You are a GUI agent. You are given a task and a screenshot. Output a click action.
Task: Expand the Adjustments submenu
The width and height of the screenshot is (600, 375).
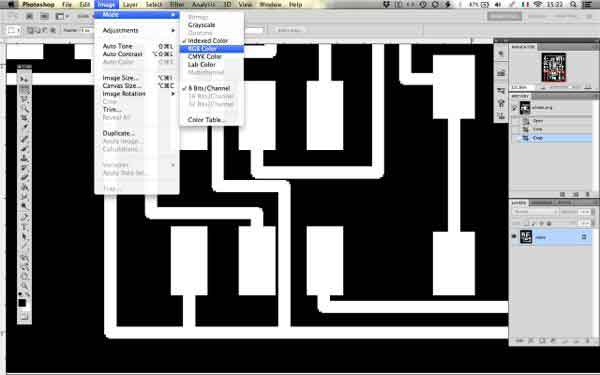coord(137,30)
